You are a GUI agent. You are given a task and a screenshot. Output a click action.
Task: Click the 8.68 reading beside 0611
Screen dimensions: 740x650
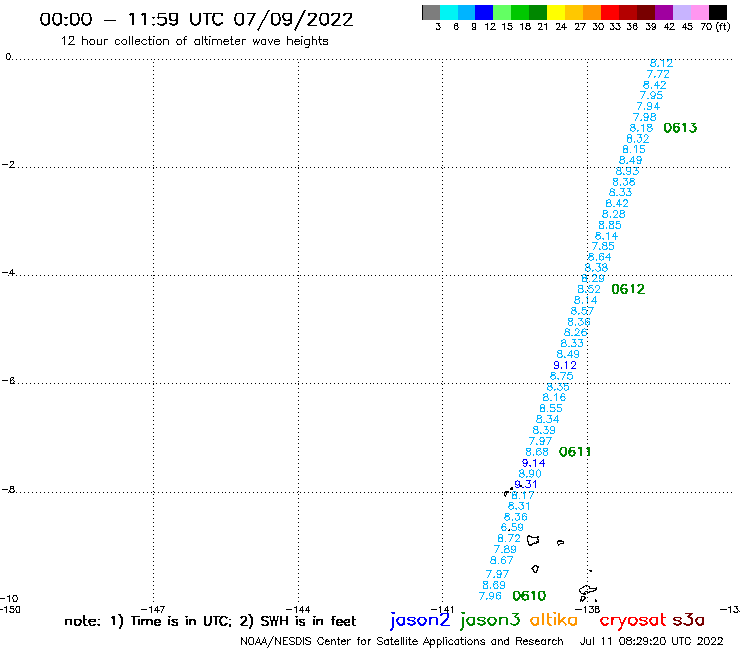click(537, 452)
